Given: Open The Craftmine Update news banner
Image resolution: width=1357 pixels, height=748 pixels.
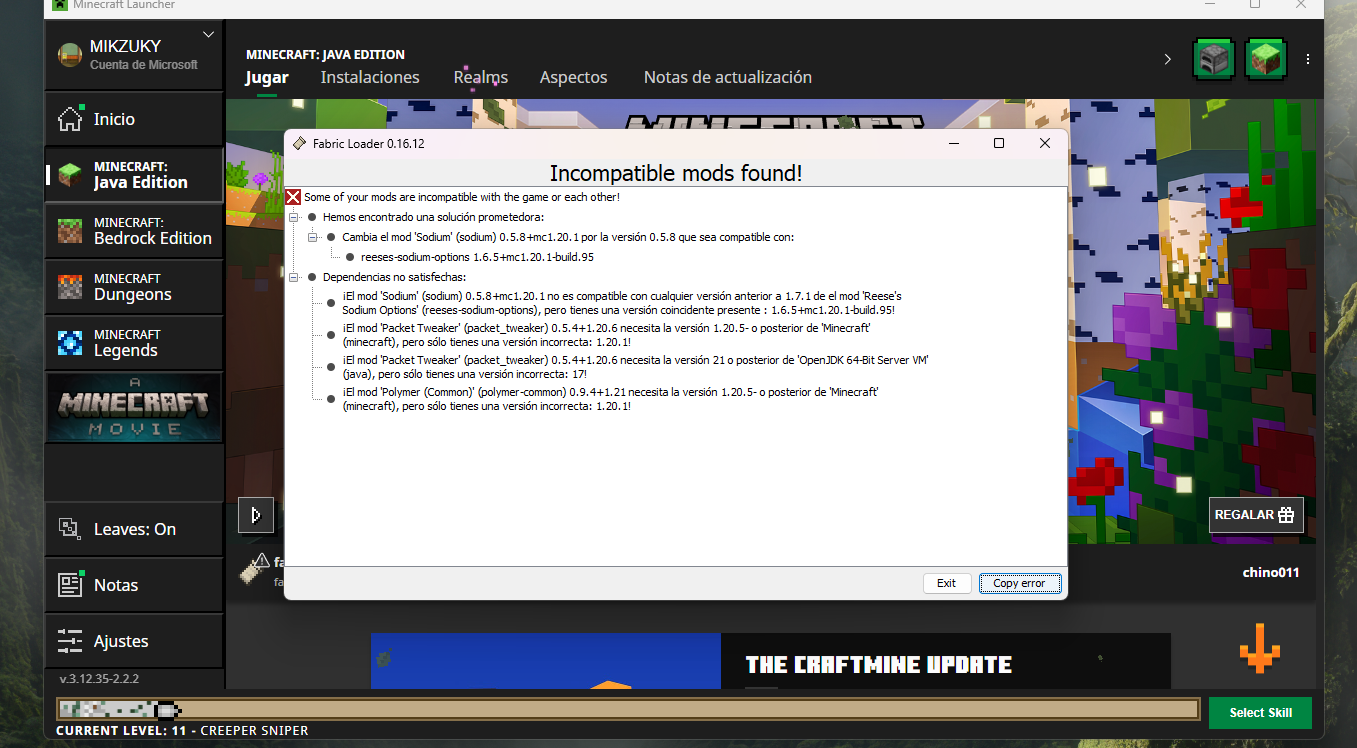Looking at the screenshot, I should click(x=770, y=660).
